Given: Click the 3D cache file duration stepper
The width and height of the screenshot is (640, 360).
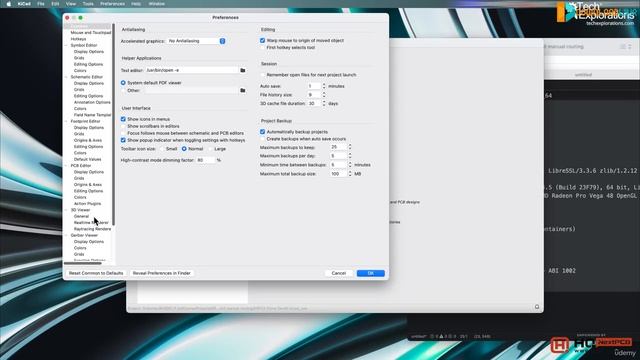Looking at the screenshot, I should (x=324, y=104).
